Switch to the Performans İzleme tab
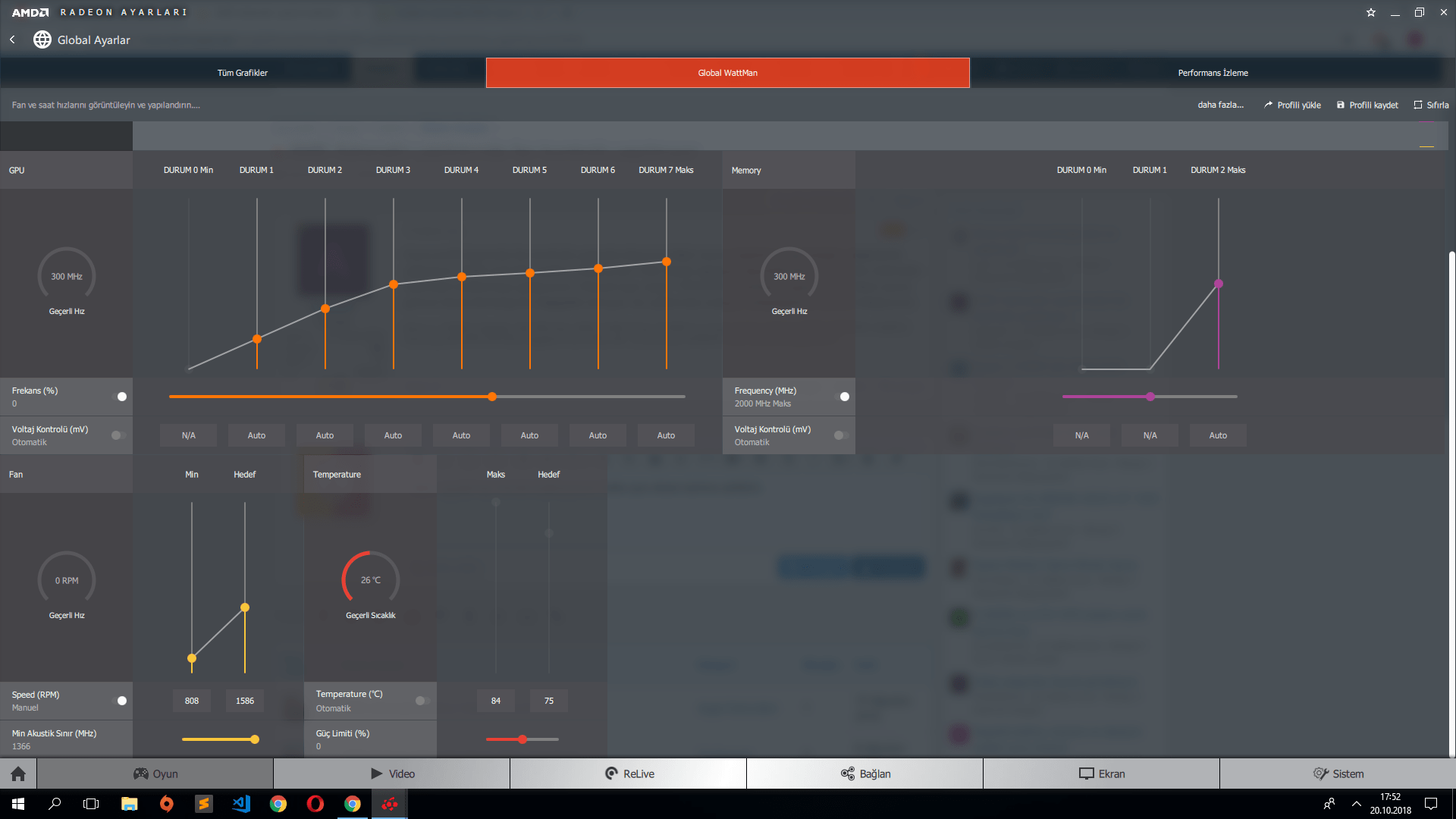Image resolution: width=1456 pixels, height=819 pixels. [x=1213, y=73]
